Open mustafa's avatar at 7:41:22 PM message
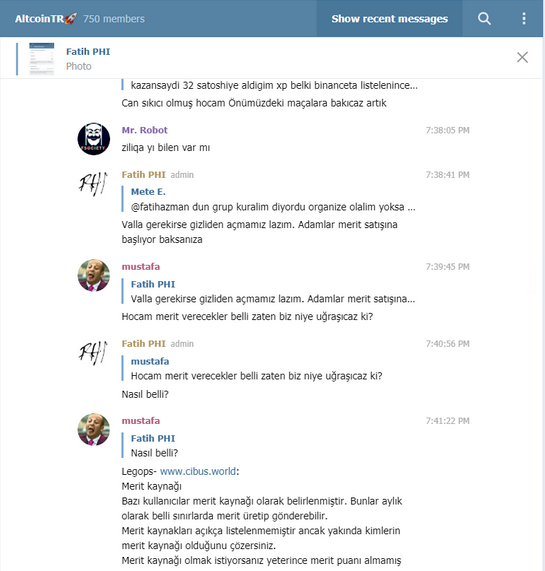Viewport: 545px width, 571px height. pyautogui.click(x=94, y=429)
